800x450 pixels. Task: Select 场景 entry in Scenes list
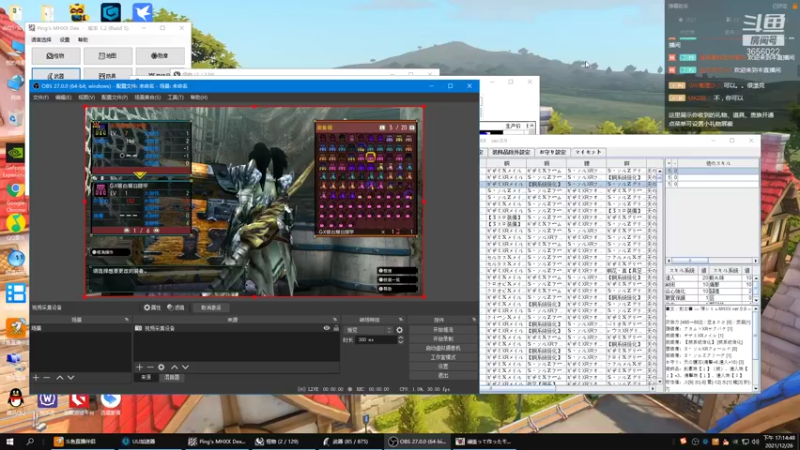80,328
